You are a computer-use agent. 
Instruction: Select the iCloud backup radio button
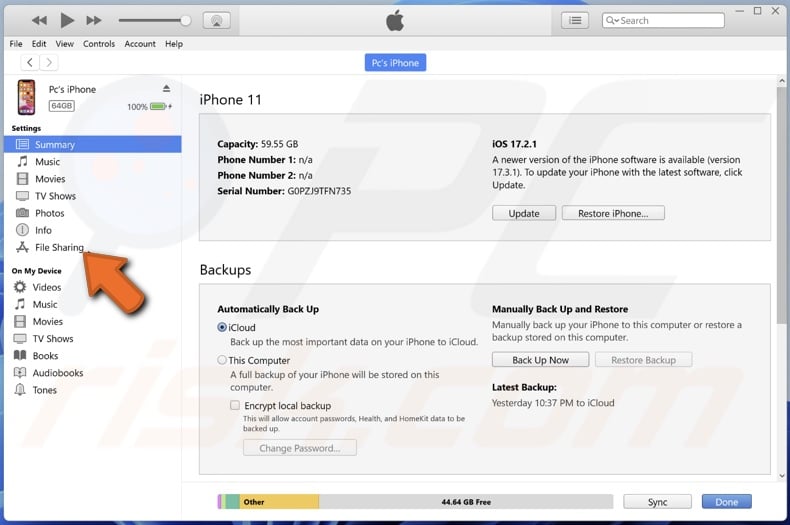point(222,327)
